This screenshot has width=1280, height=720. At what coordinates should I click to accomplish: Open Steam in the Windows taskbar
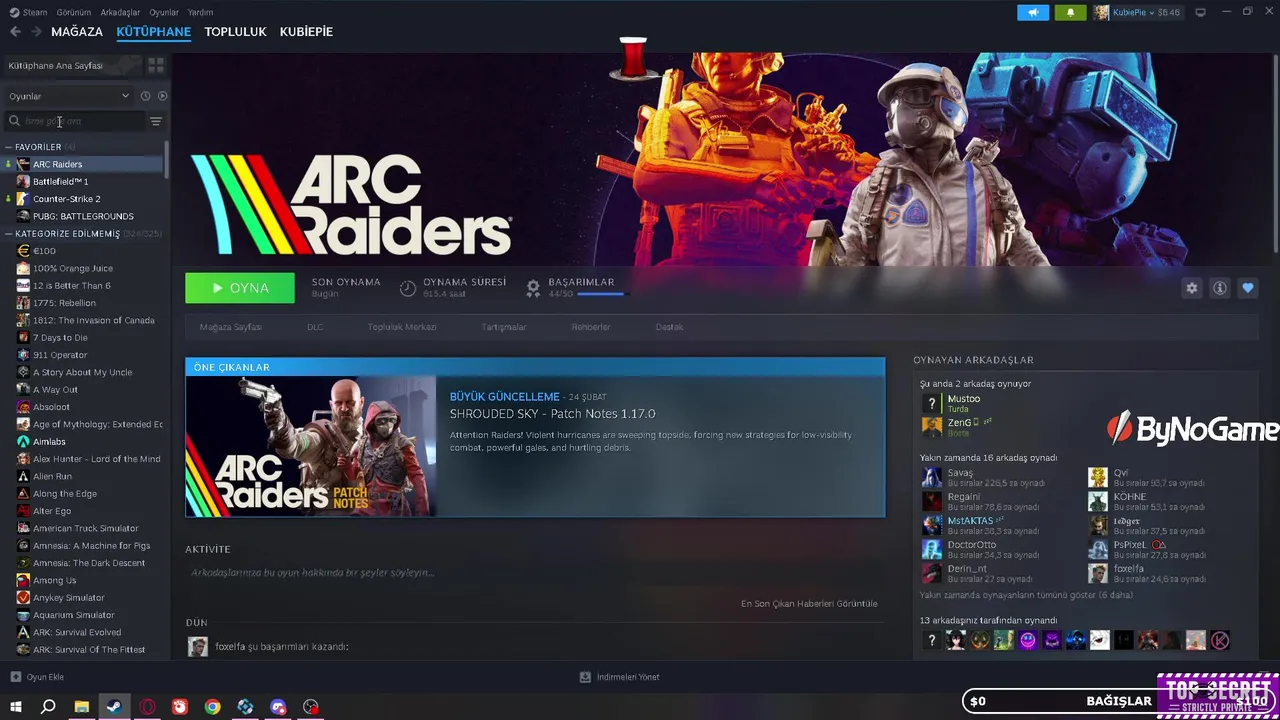point(114,707)
